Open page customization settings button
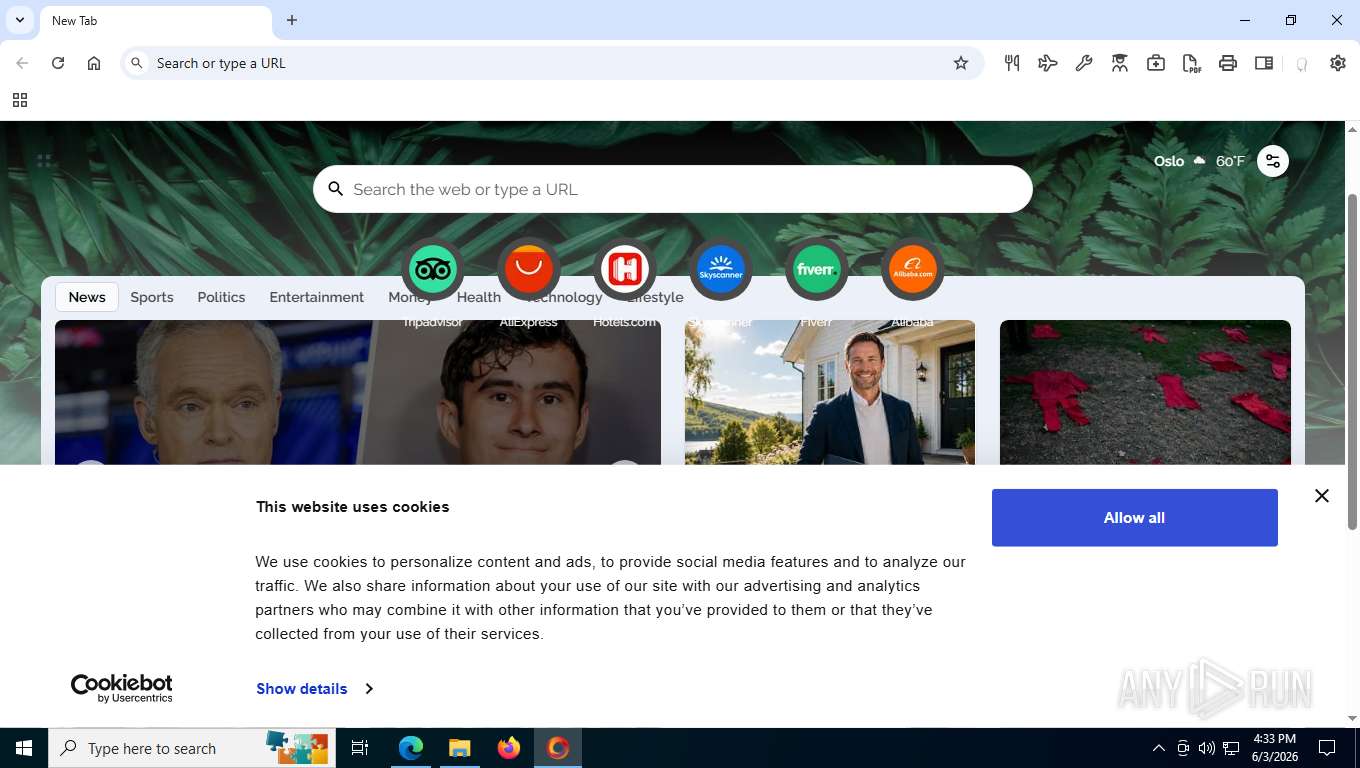 click(x=1273, y=161)
